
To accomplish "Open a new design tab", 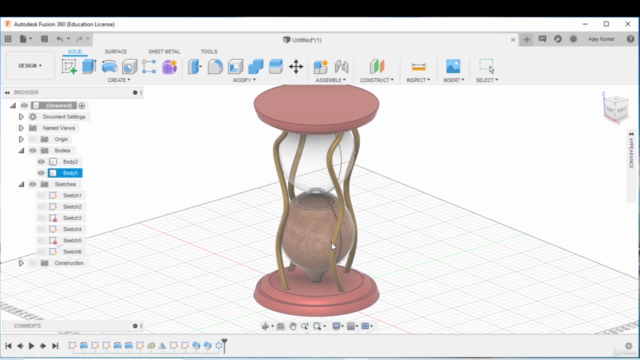I will coord(527,40).
